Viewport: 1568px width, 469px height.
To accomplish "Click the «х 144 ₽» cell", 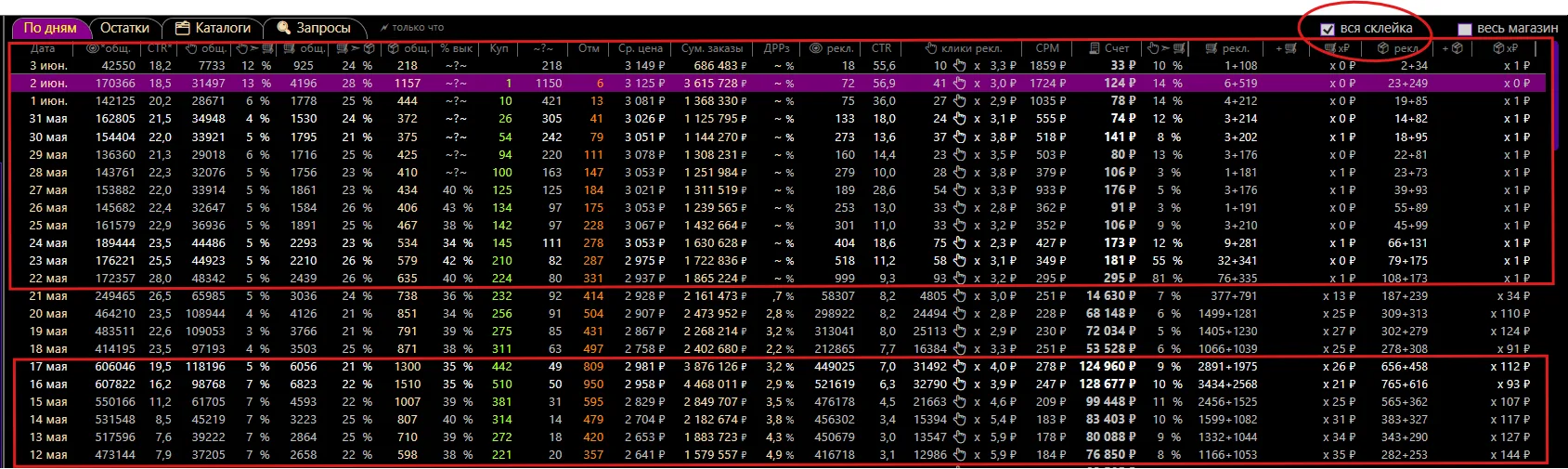I will [1510, 455].
